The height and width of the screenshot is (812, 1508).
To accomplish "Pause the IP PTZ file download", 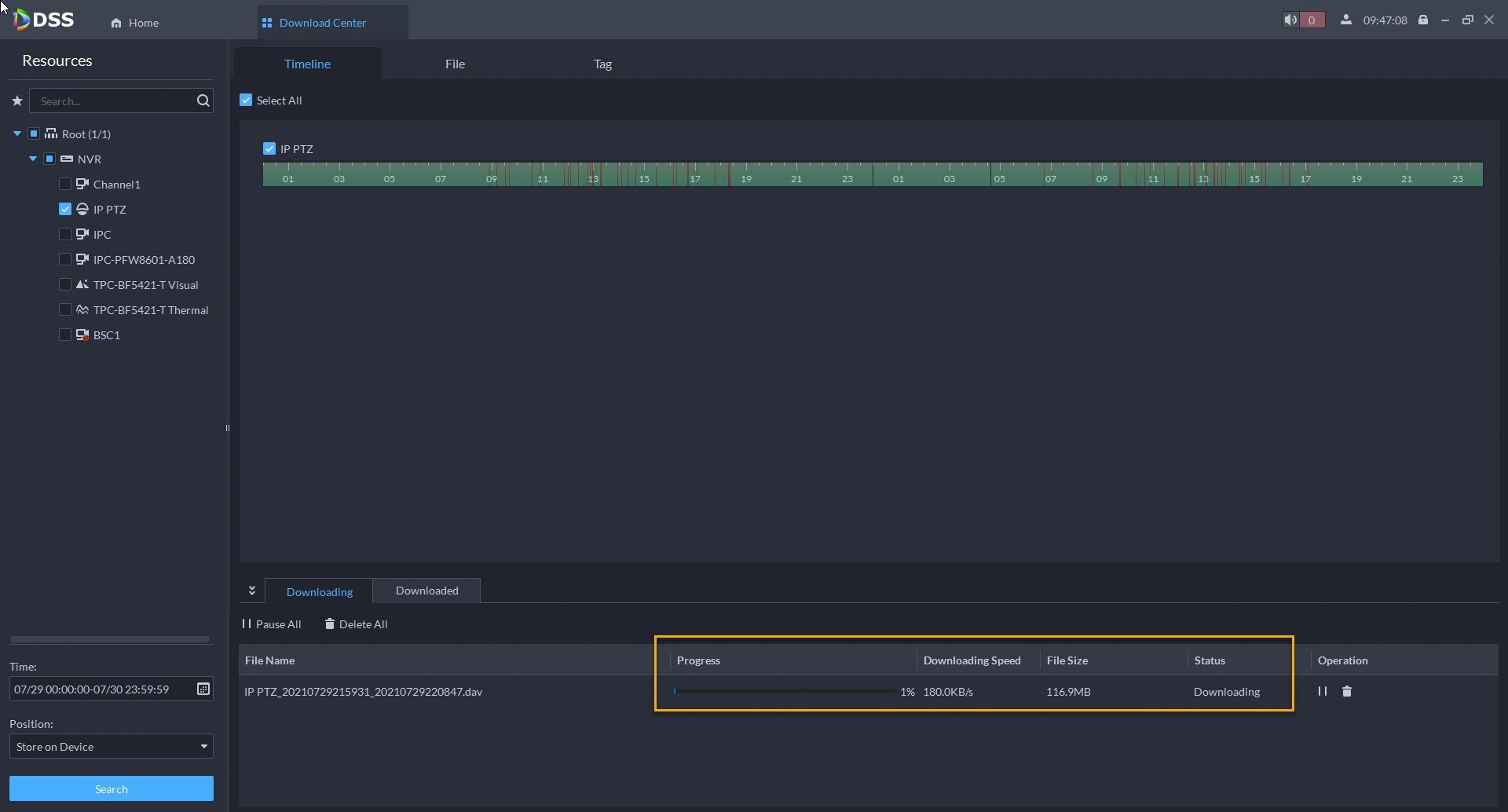I will (x=1323, y=692).
